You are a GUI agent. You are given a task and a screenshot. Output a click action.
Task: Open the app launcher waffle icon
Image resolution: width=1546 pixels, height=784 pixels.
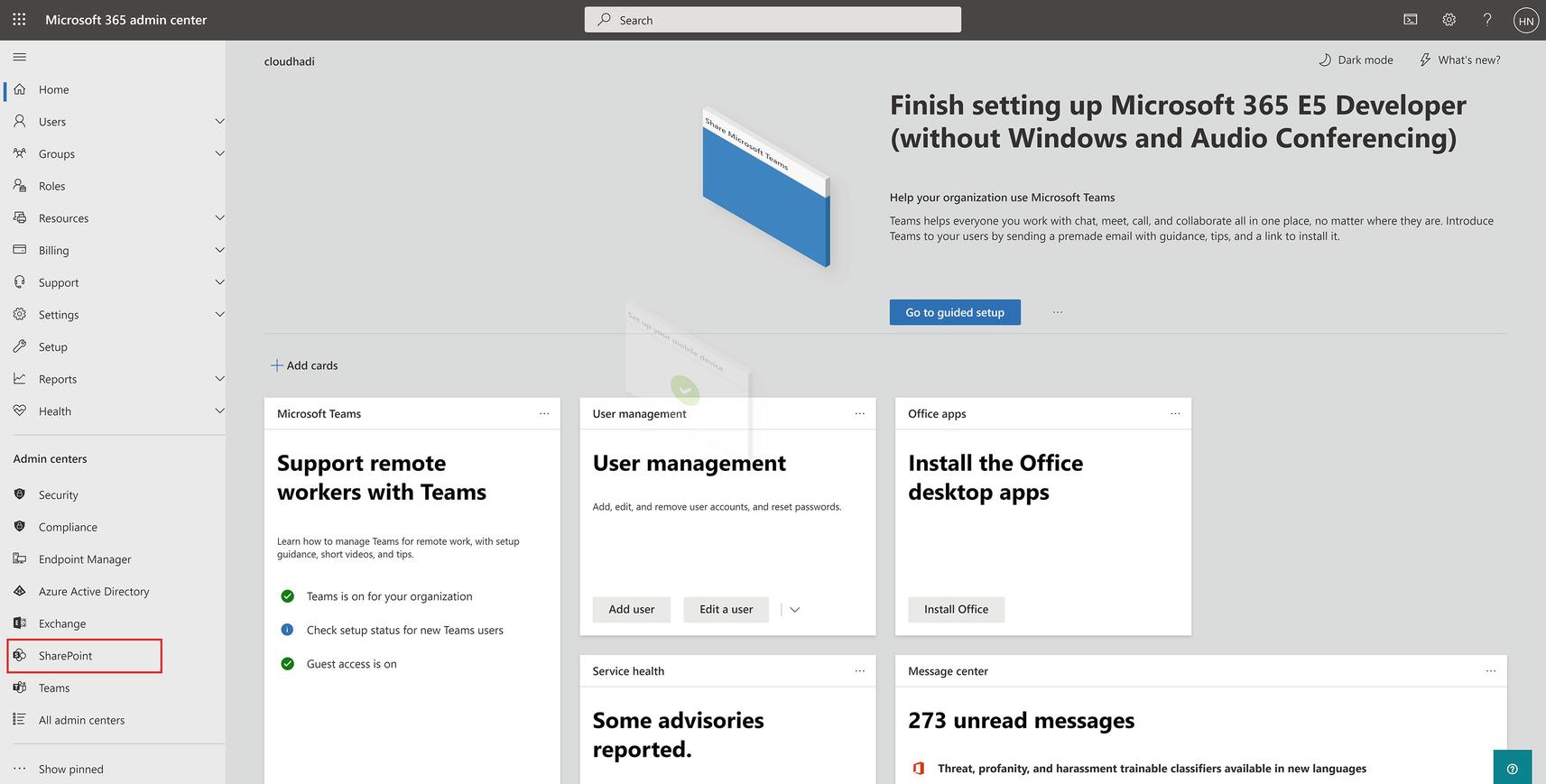pyautogui.click(x=19, y=19)
